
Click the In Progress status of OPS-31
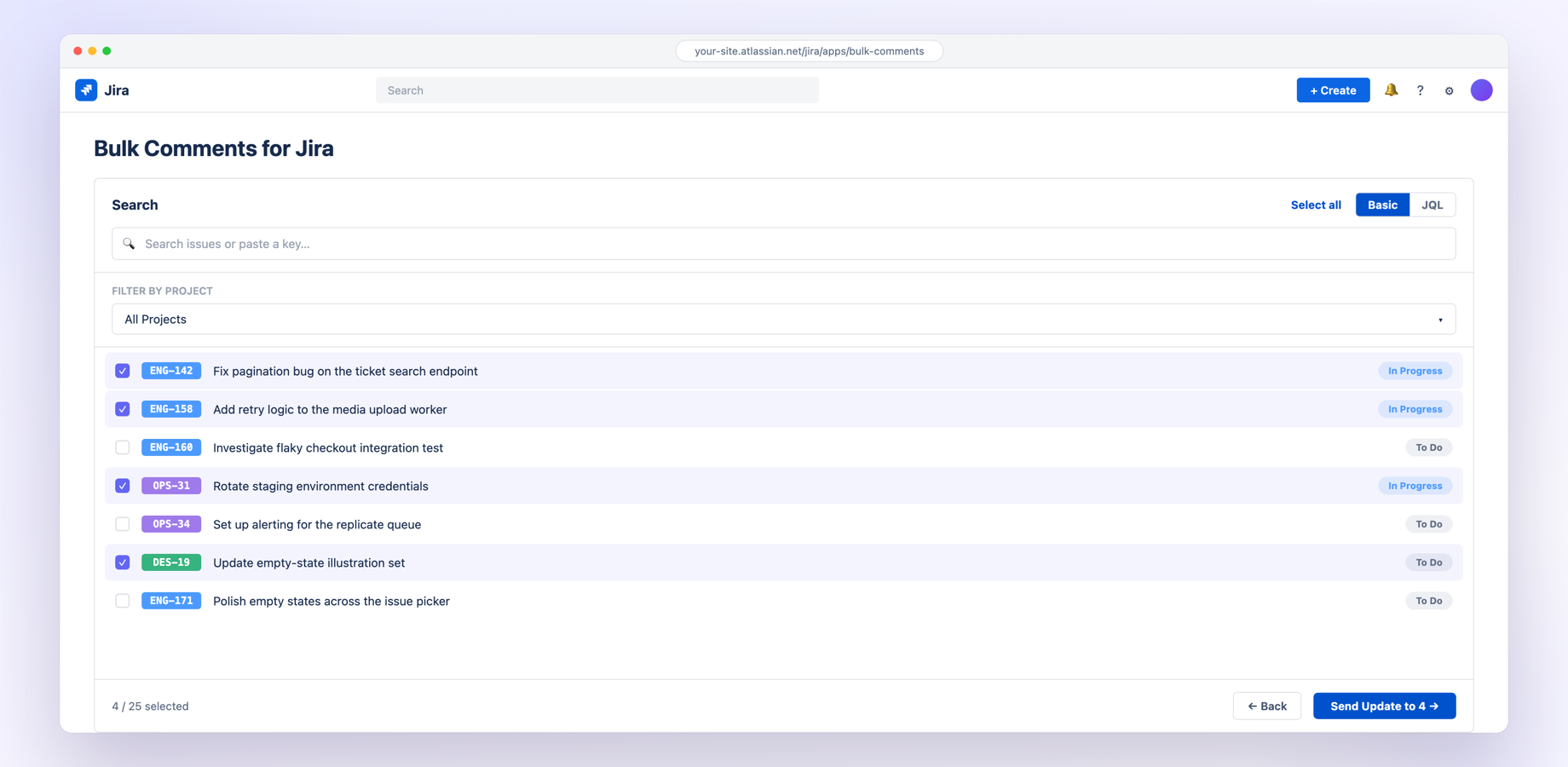[x=1415, y=486]
